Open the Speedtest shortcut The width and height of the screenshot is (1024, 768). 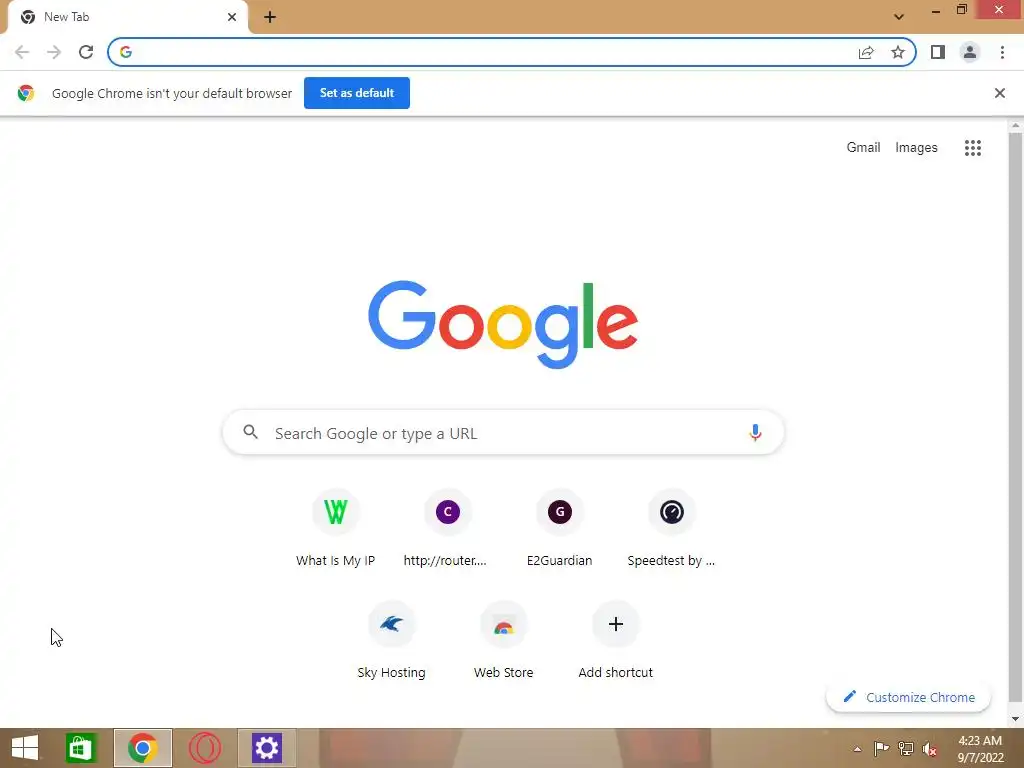(671, 529)
